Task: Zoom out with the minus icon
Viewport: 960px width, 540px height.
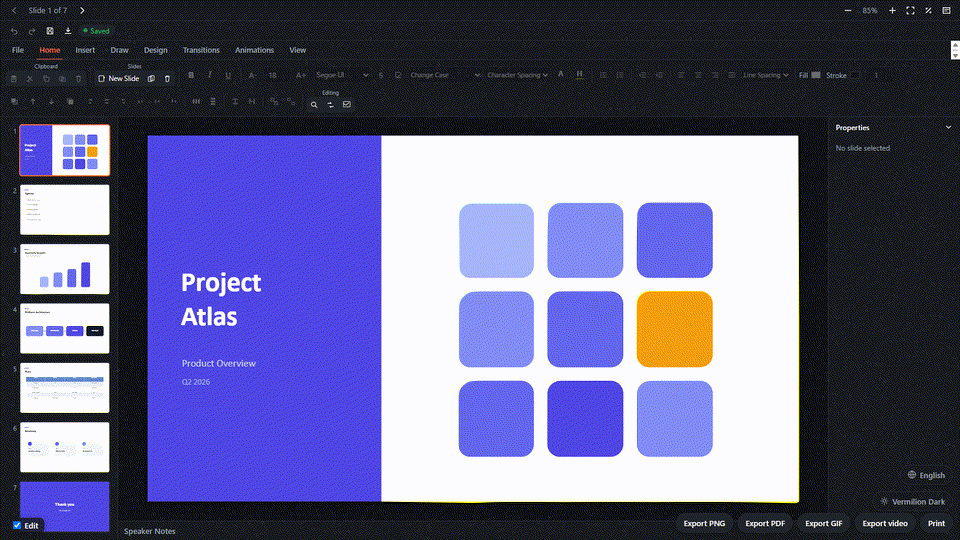Action: (x=848, y=10)
